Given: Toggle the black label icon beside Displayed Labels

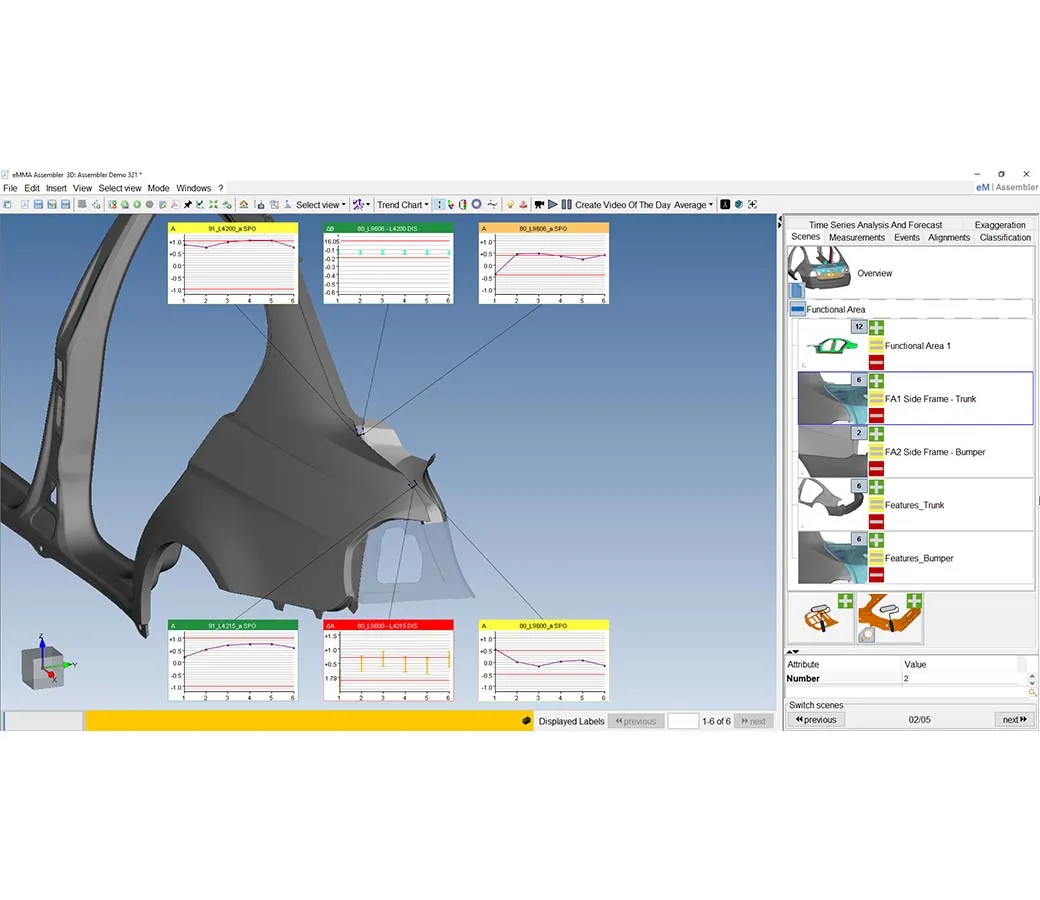Looking at the screenshot, I should coord(527,721).
